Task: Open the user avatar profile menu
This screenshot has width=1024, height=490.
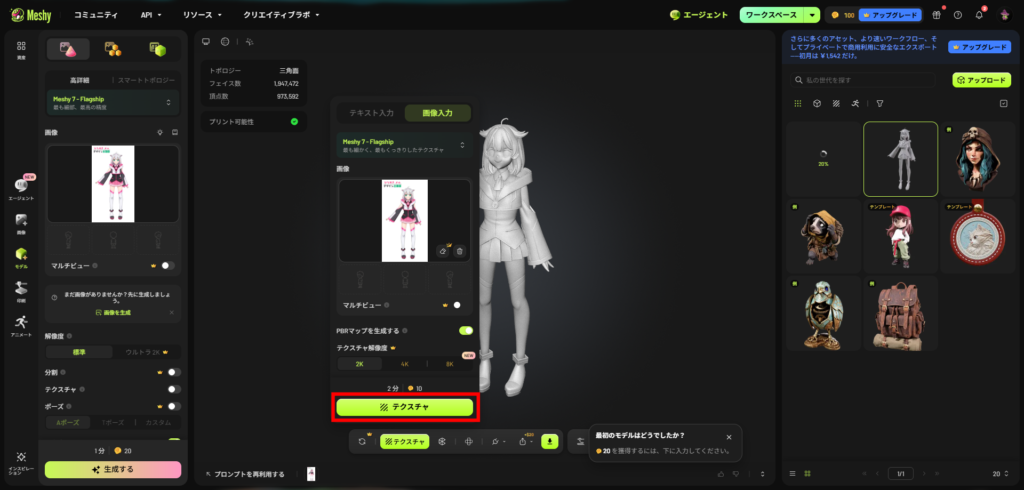Action: point(1005,15)
